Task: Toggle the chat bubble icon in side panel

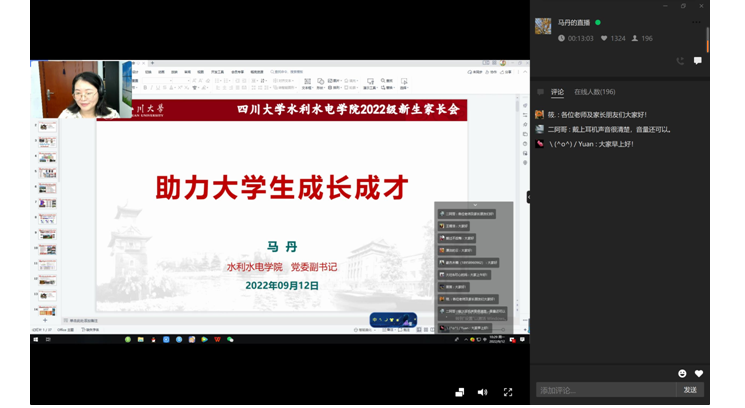Action: (x=698, y=61)
